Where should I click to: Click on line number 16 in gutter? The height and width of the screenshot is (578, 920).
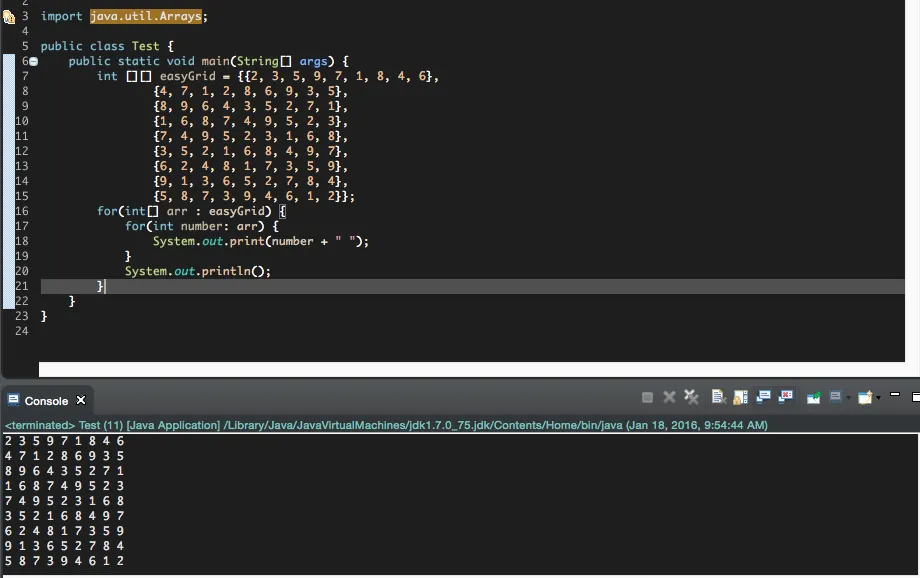click(22, 211)
